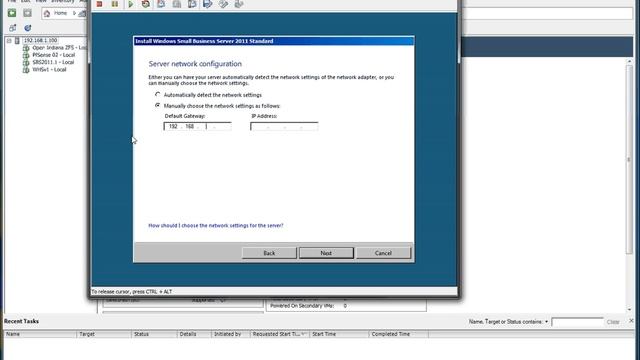
Task: Click the 'Recent Tasks' panel title
Action: [x=21, y=321]
